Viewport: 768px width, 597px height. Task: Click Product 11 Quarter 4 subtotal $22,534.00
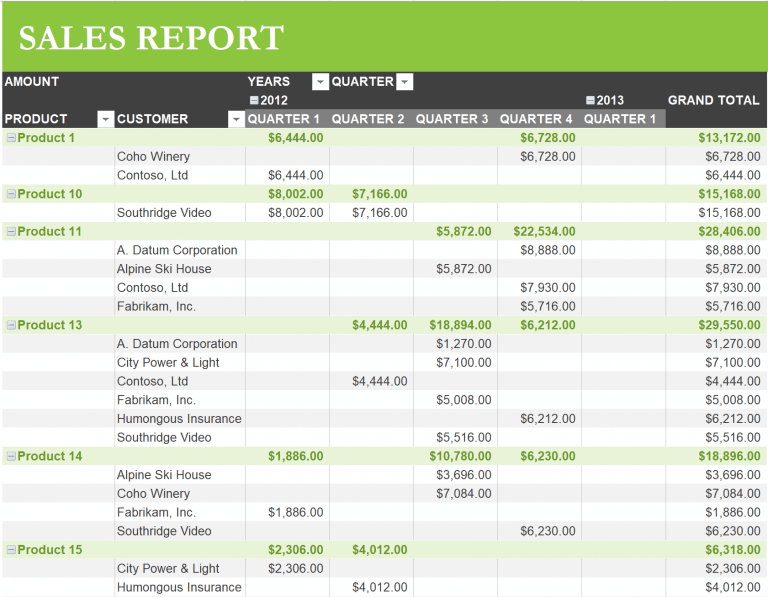point(544,232)
